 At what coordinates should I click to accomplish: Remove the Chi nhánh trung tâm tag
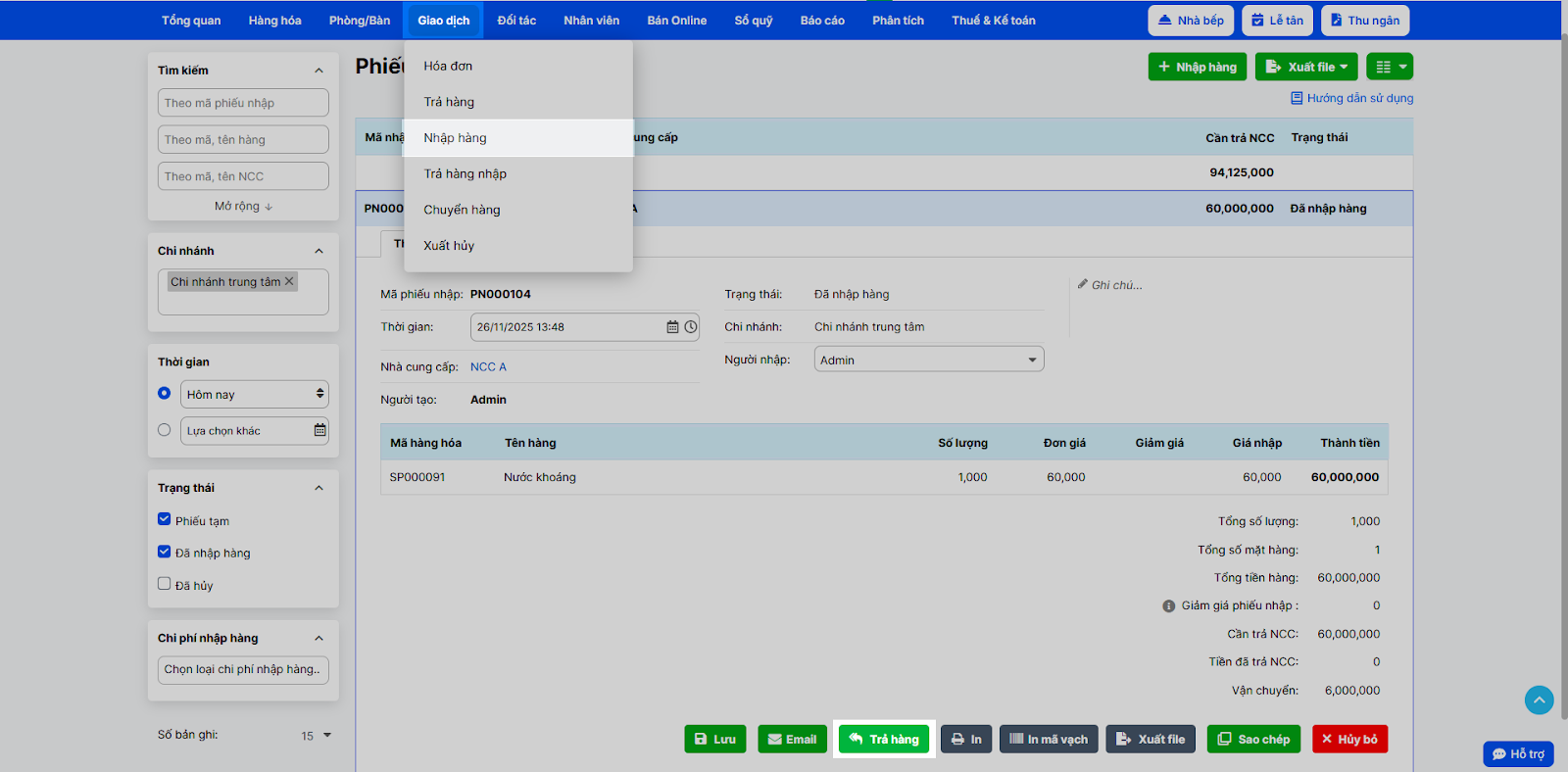289,281
